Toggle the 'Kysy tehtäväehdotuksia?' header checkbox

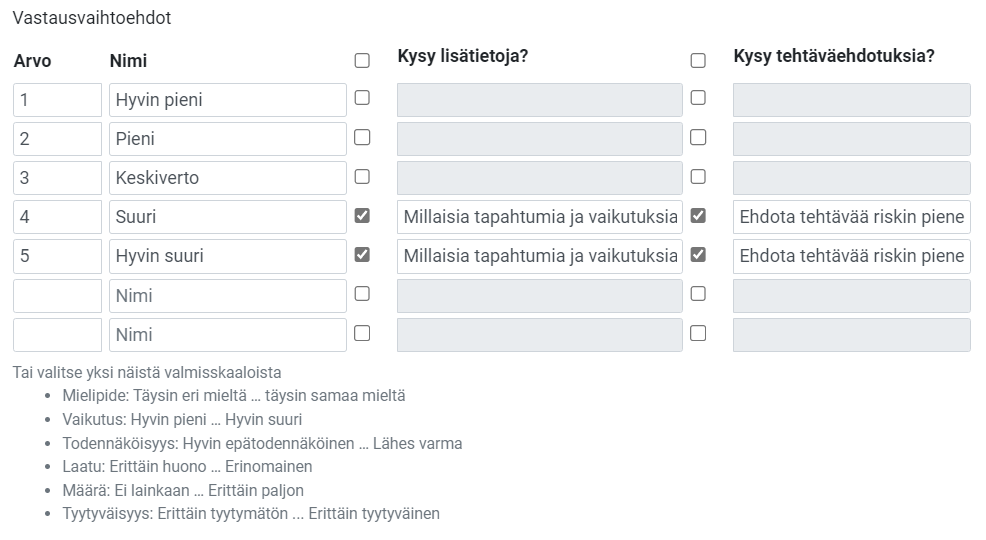698,60
